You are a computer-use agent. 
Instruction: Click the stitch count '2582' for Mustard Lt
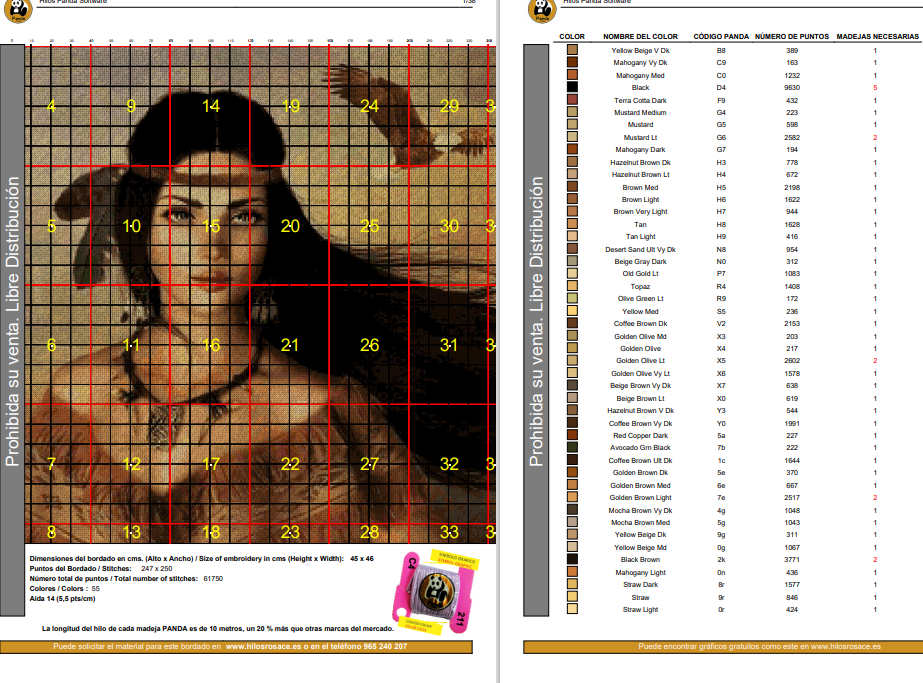click(792, 138)
